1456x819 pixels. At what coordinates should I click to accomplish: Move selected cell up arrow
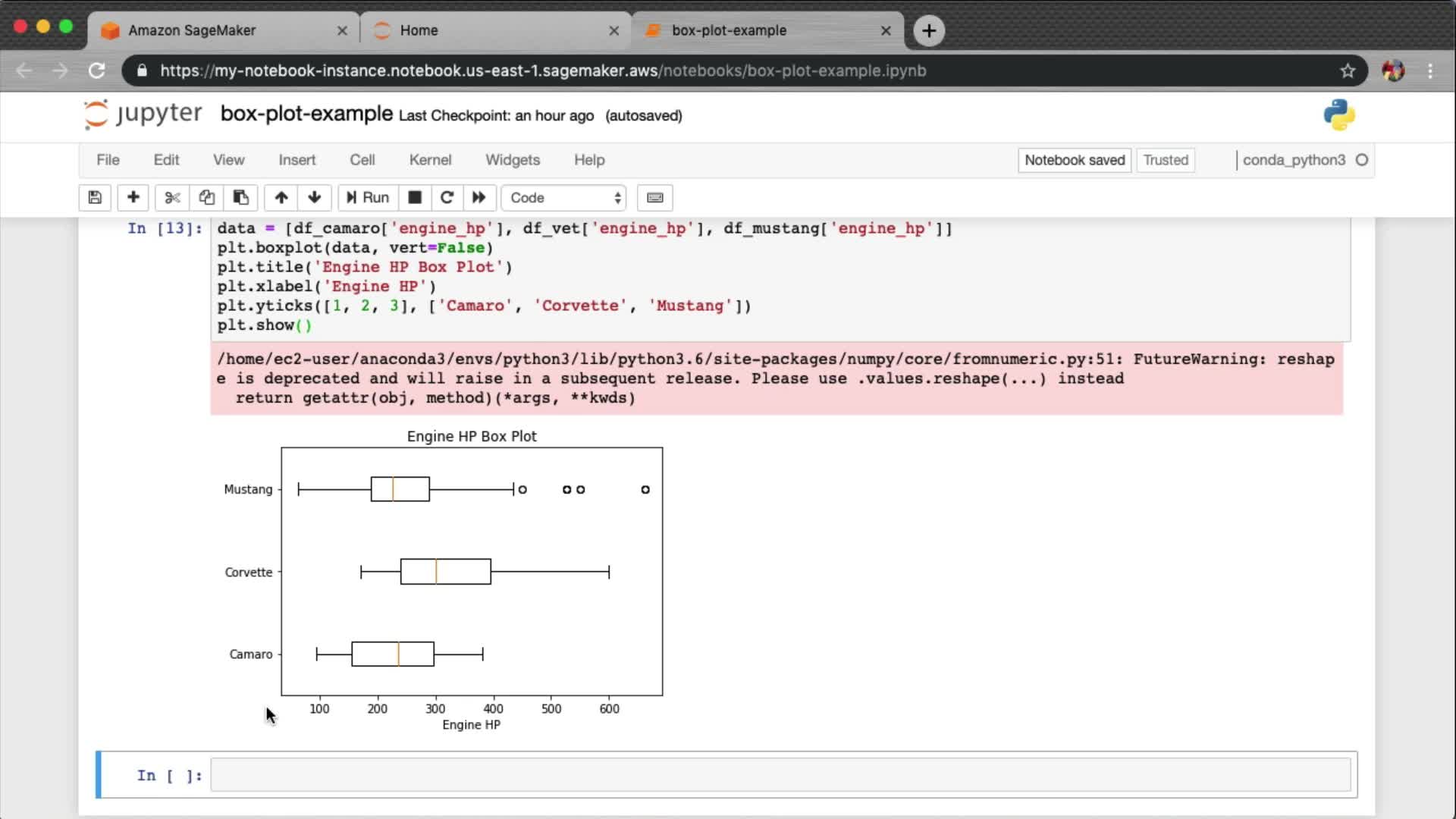click(281, 198)
